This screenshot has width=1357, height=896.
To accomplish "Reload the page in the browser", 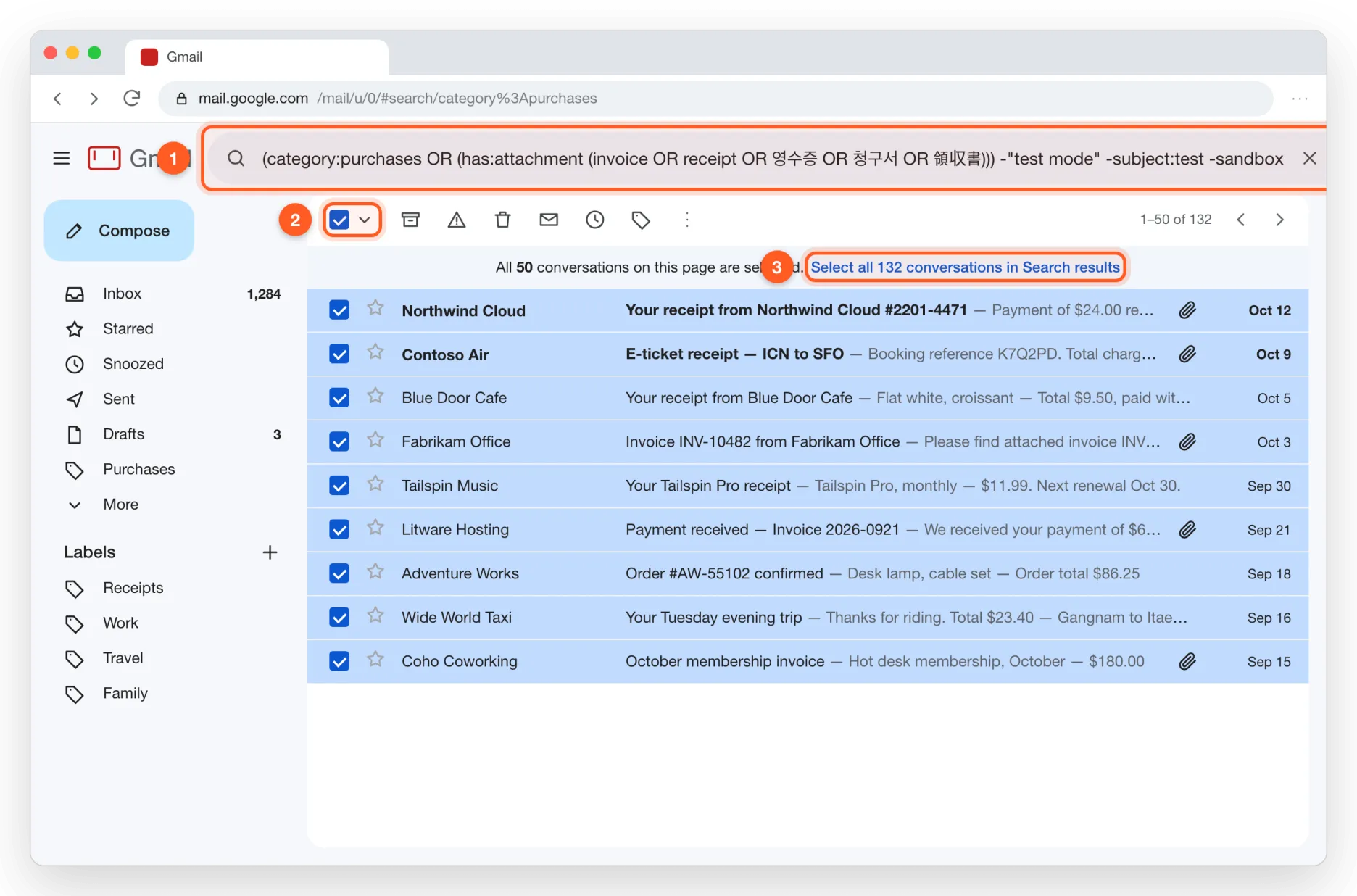I will (x=131, y=98).
